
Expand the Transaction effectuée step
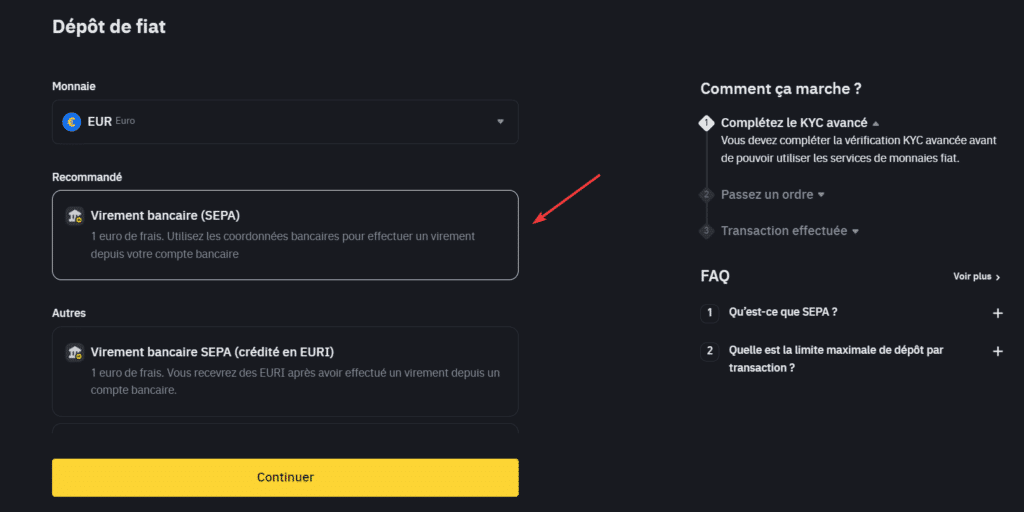pos(790,231)
